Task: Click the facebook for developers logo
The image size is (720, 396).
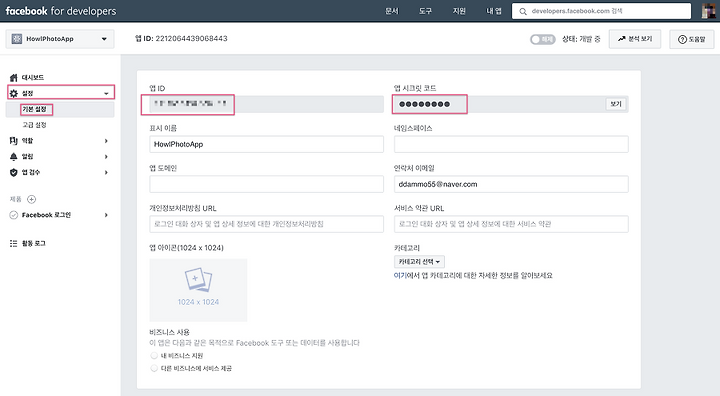Action: click(61, 11)
